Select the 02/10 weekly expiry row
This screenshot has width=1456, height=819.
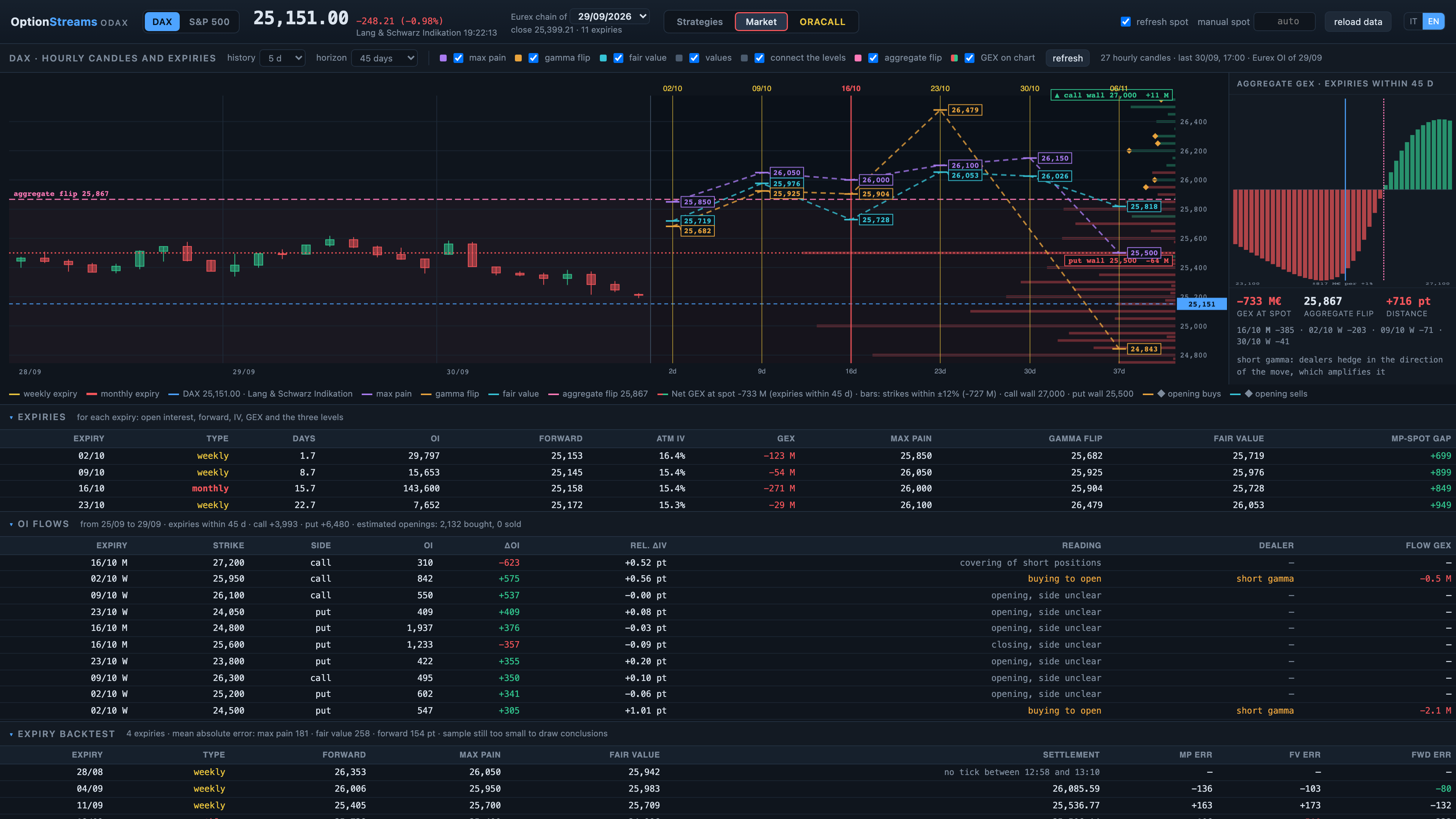pyautogui.click(x=728, y=455)
